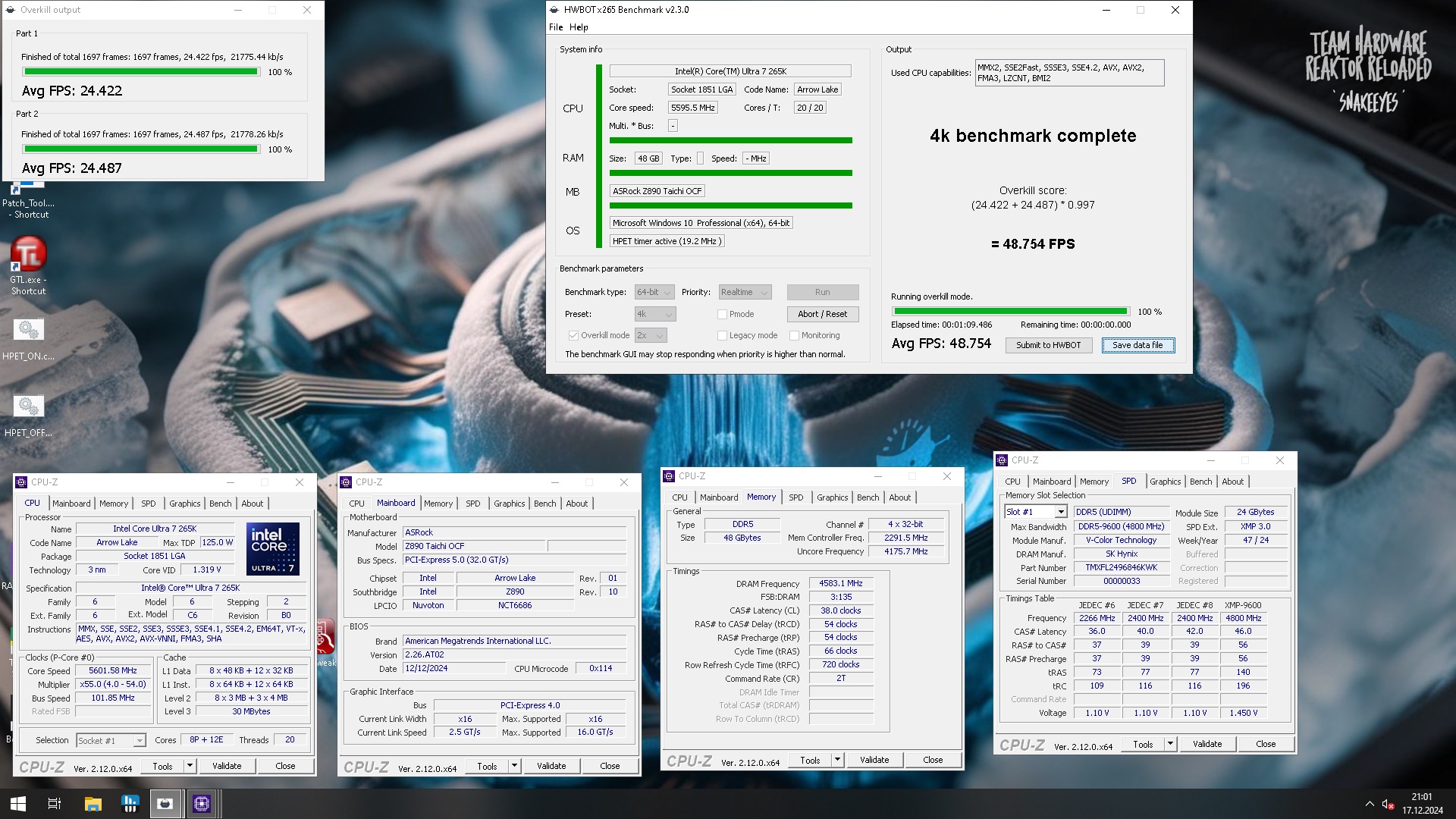1456x819 pixels.
Task: Open Overkill mode 2x dropdown
Action: [650, 335]
